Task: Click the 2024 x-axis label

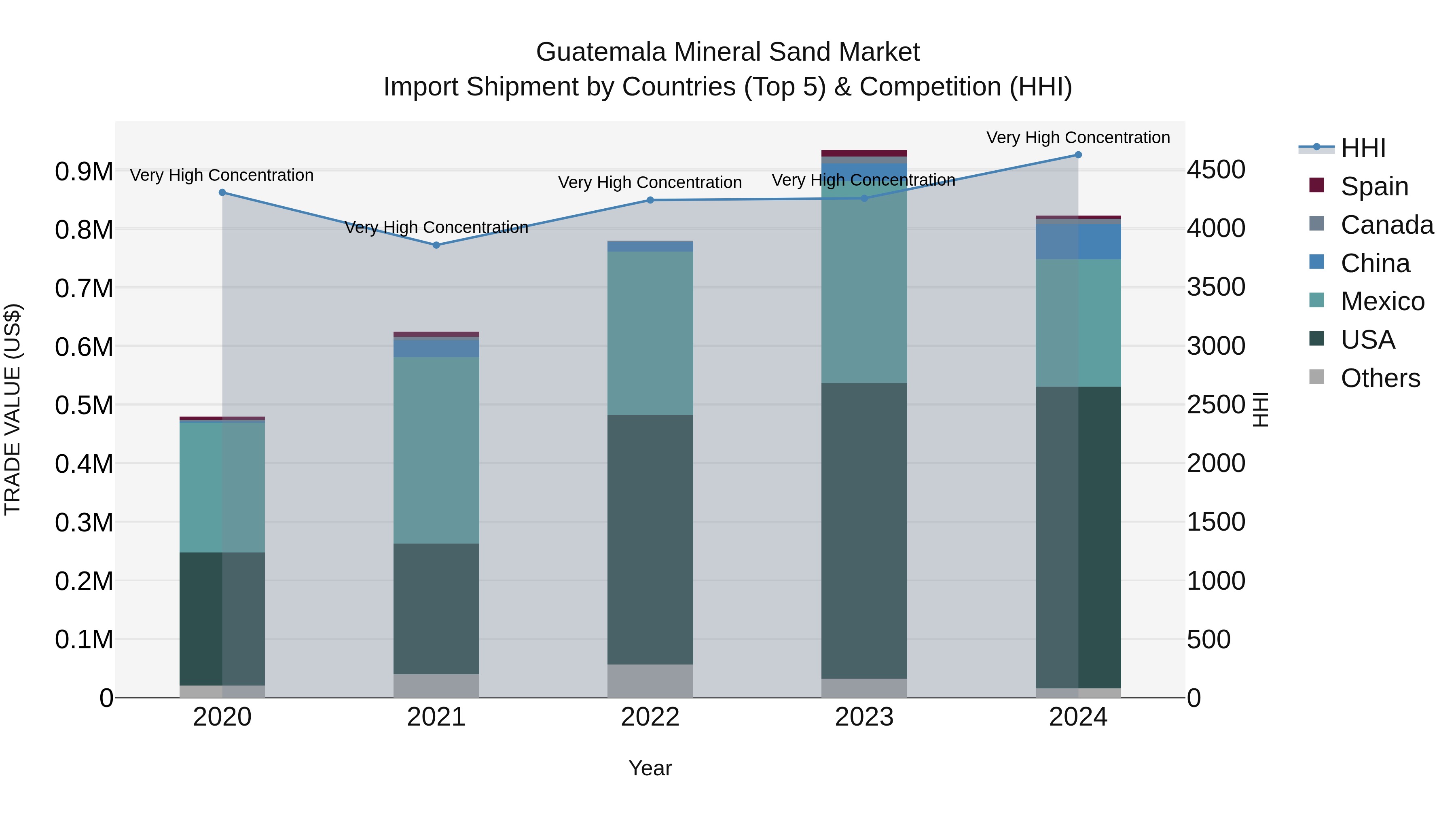Action: coord(1078,717)
